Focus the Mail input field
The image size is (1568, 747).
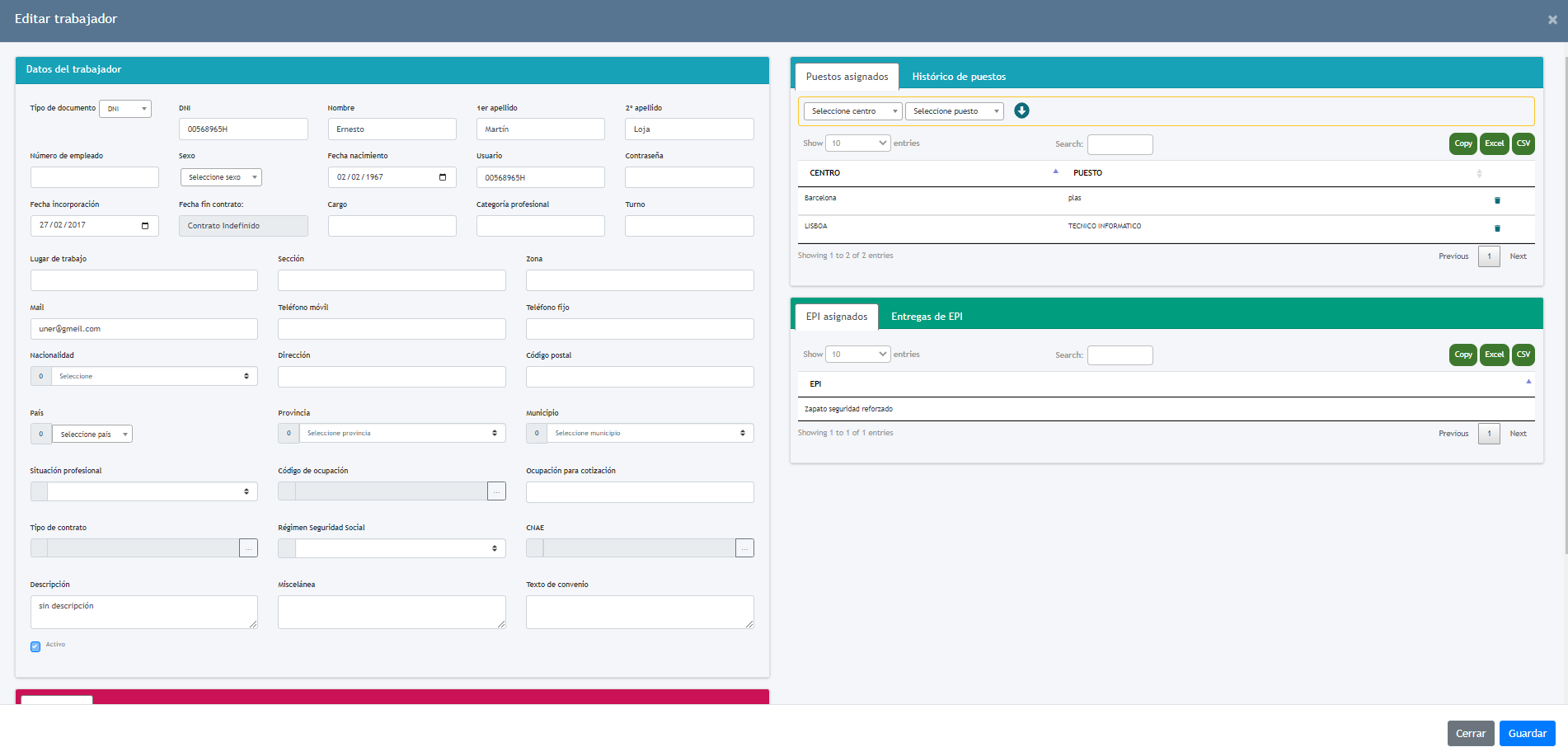coord(144,329)
